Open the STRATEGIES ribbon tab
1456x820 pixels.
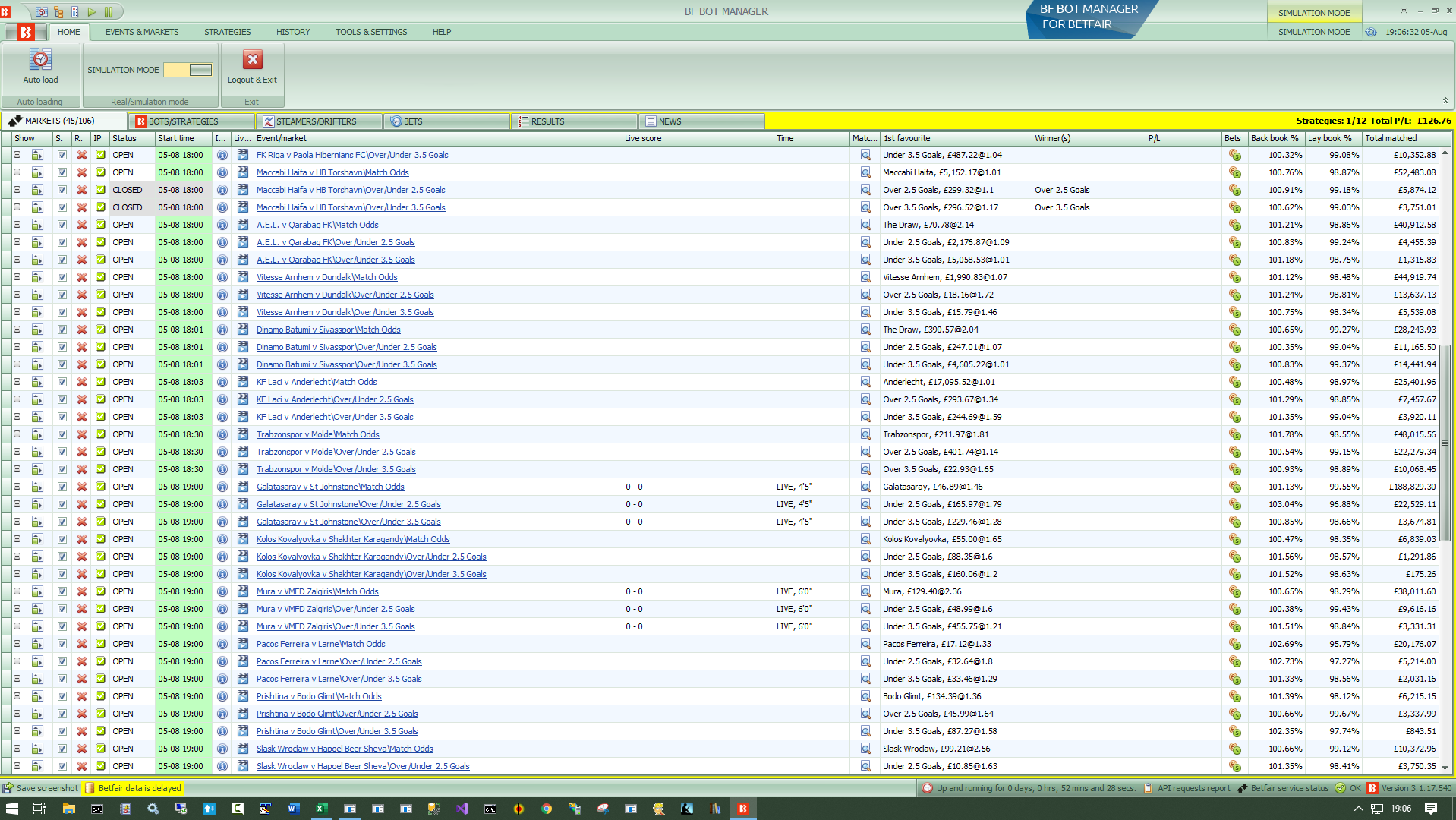(227, 32)
